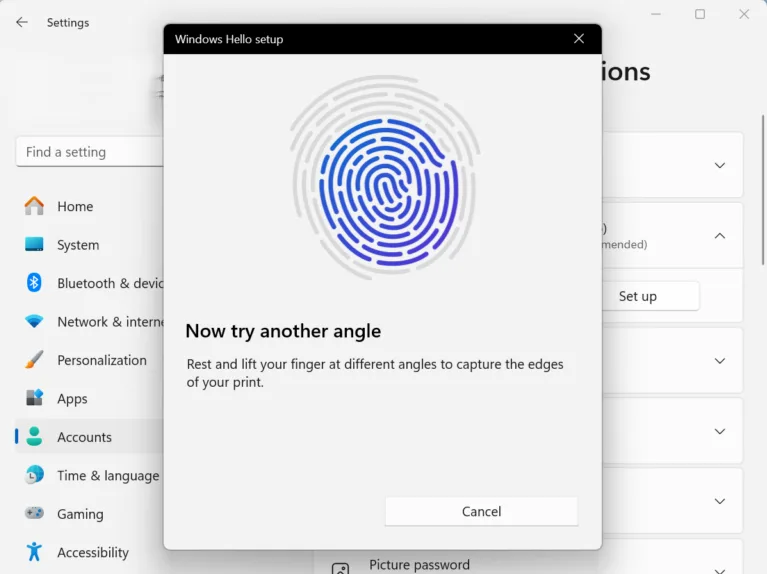
Task: Collapse the expanded recommended option chevron
Action: (x=720, y=236)
